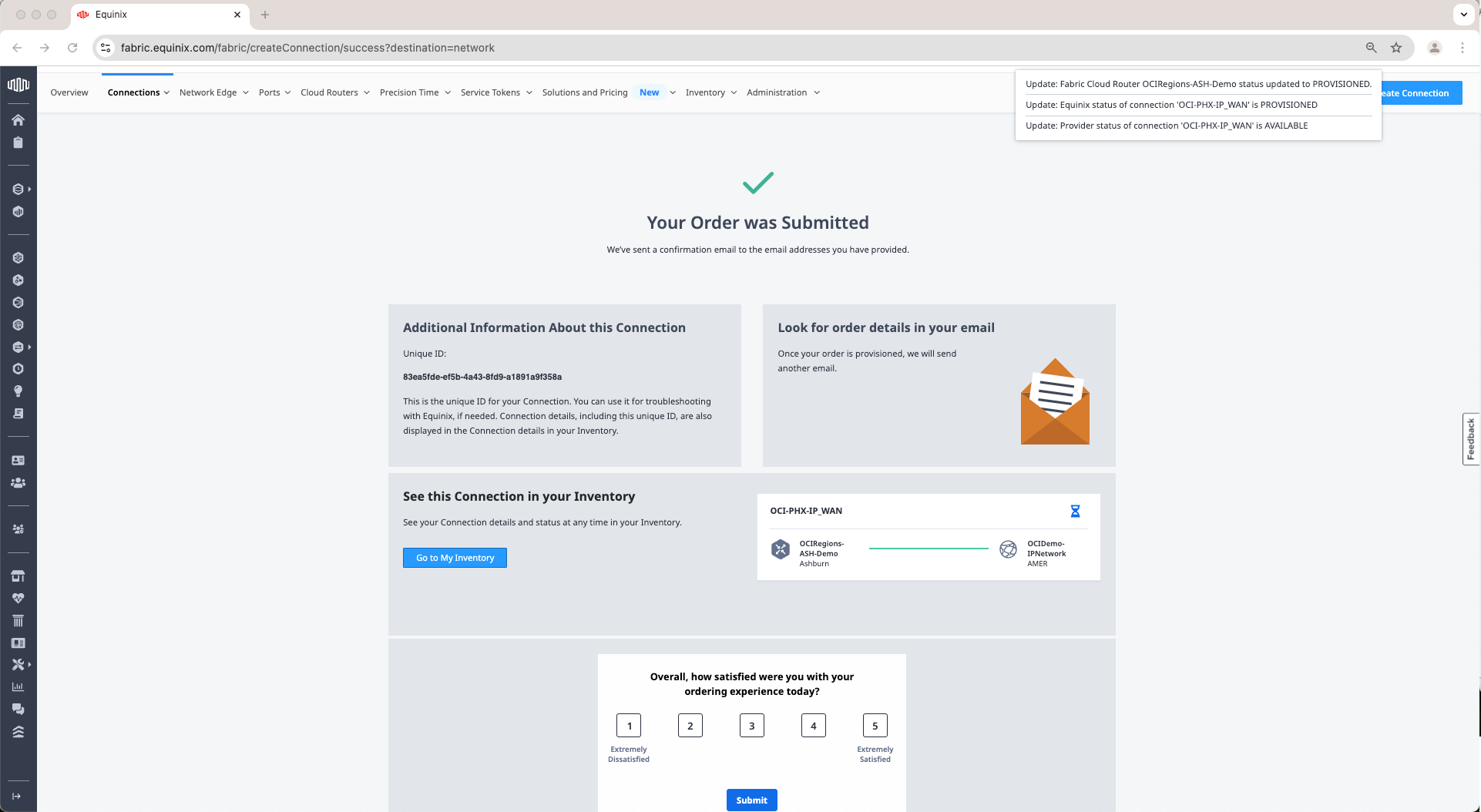
Task: View site information icon in address bar
Action: click(106, 48)
